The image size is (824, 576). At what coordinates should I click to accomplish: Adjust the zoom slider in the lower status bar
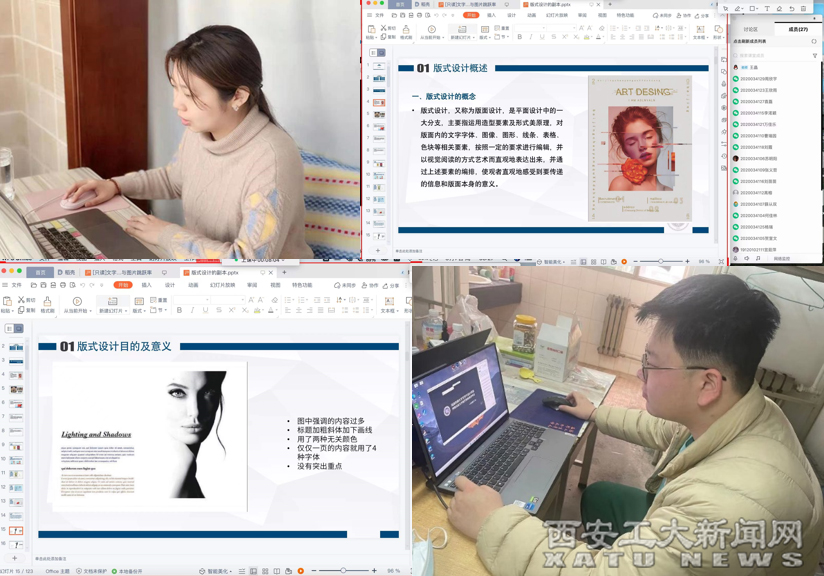343,571
